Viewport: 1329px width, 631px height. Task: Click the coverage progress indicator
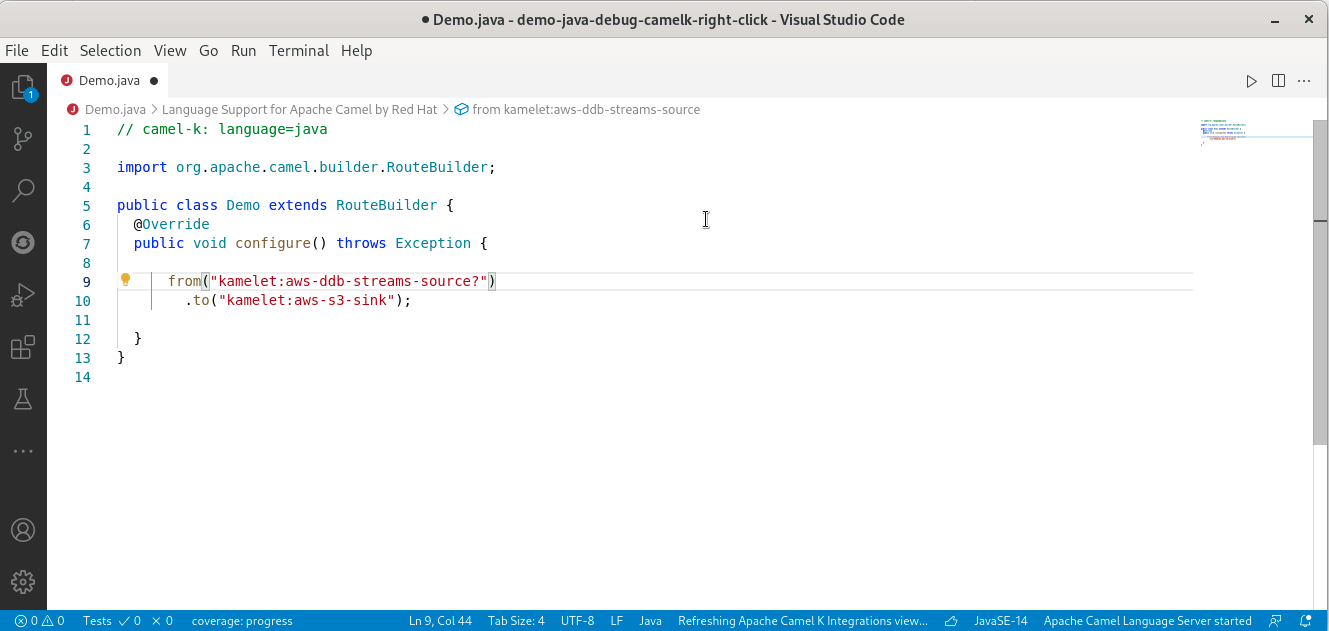[x=243, y=620]
